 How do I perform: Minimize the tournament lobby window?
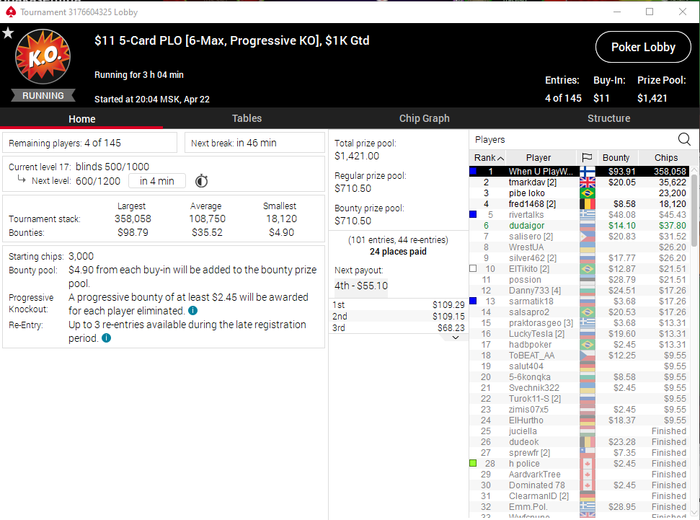click(617, 12)
